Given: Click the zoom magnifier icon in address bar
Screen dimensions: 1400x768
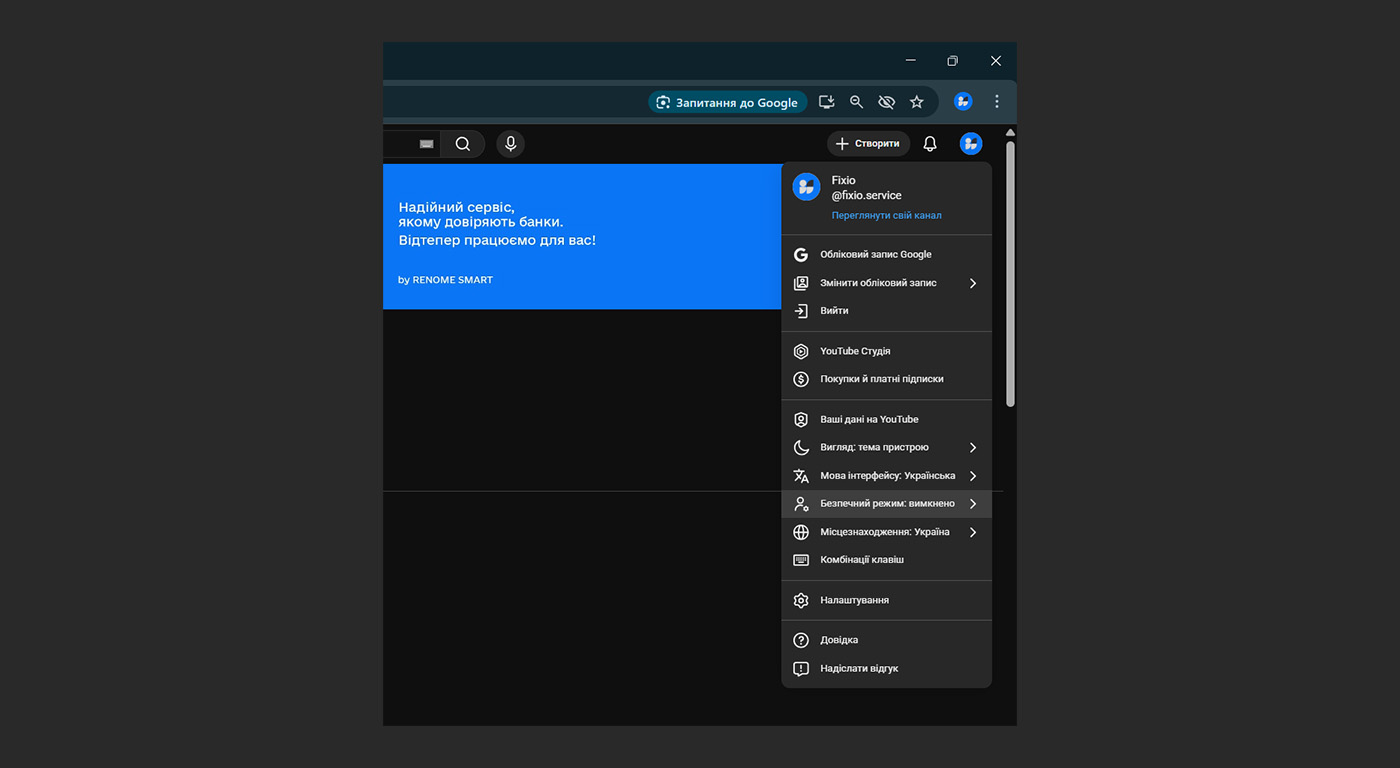Looking at the screenshot, I should 856,102.
